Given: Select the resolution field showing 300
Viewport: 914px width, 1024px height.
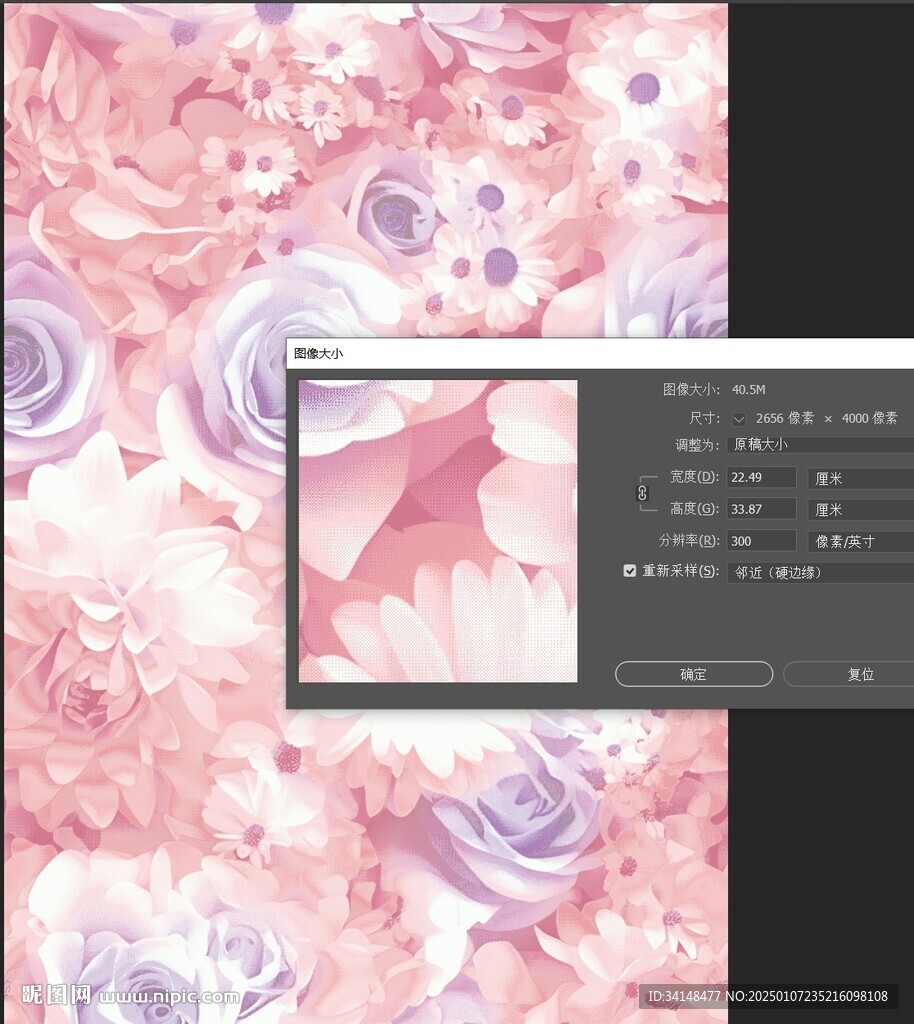Looking at the screenshot, I should point(761,541).
